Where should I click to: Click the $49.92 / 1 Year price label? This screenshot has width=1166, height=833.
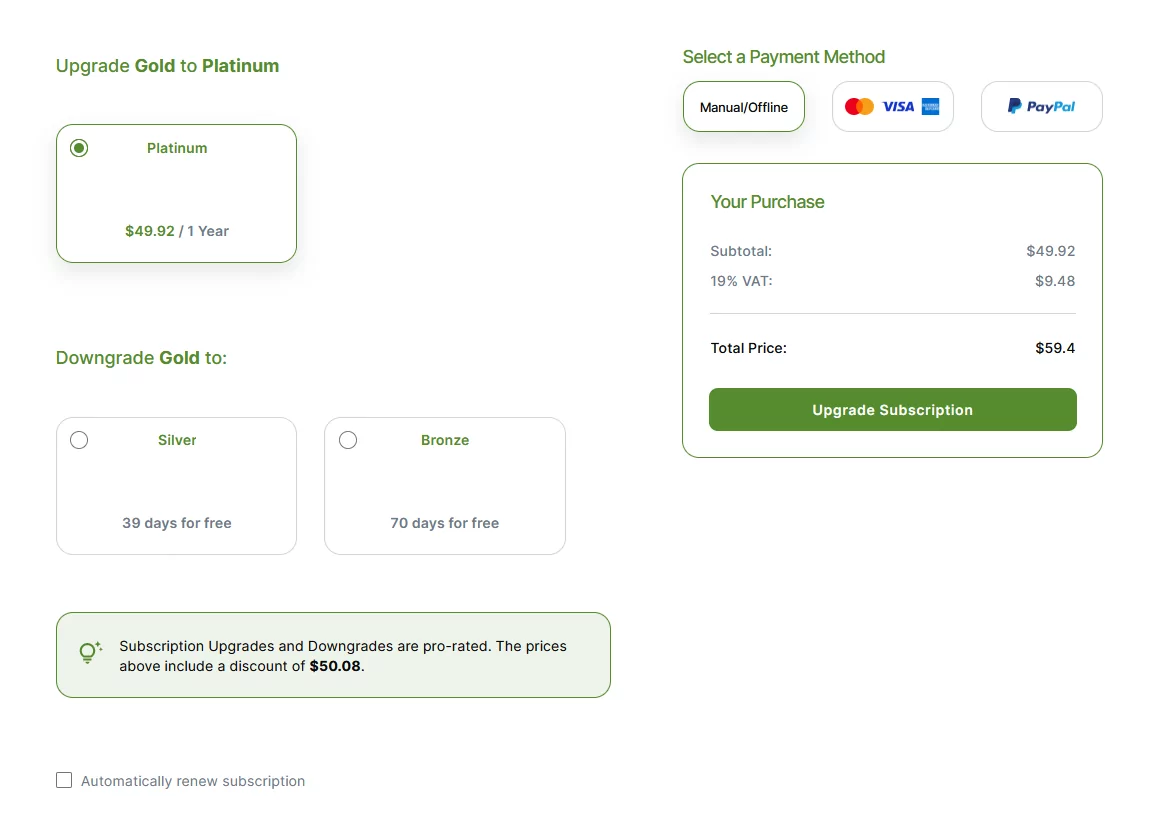pos(177,231)
